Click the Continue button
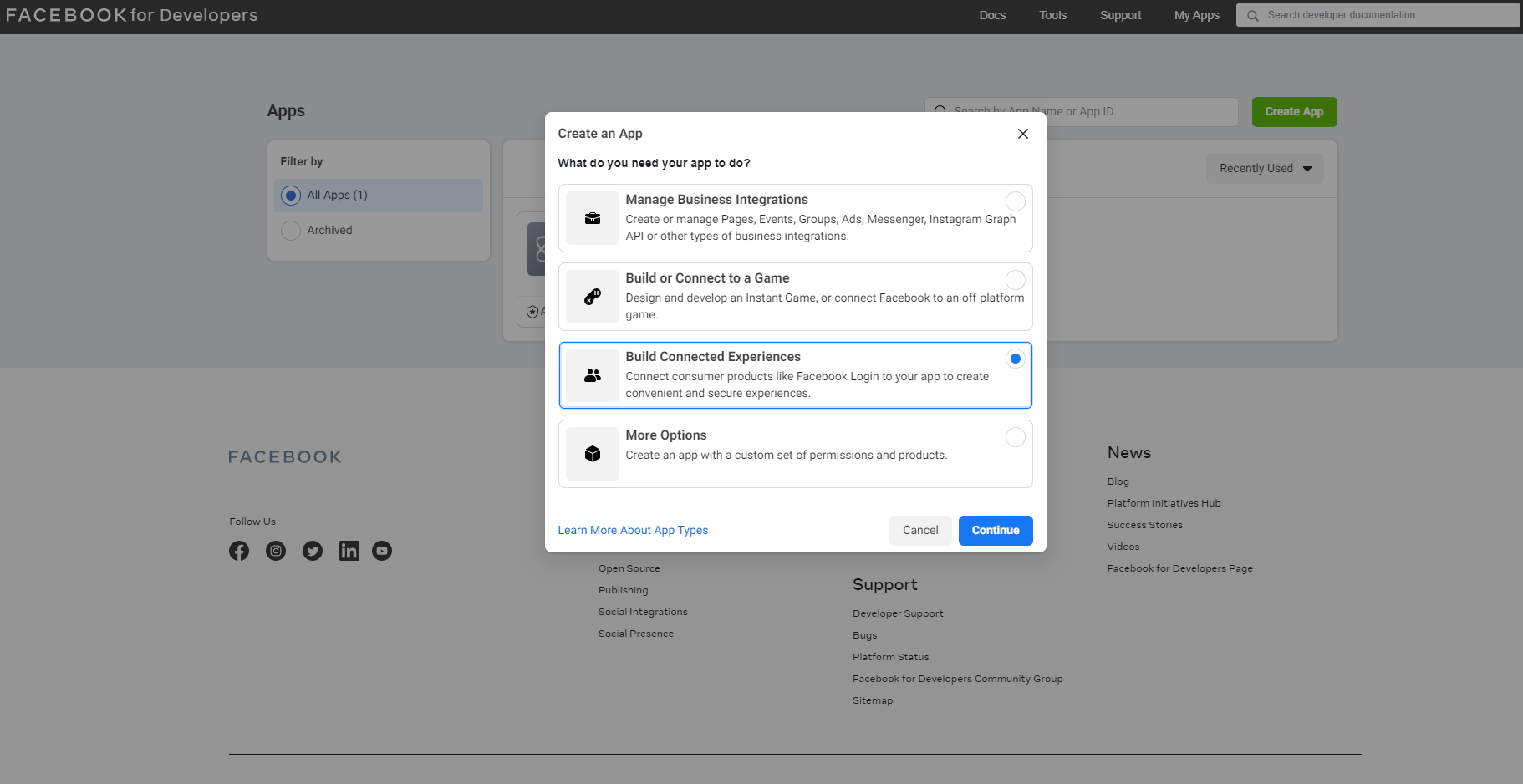Screen dimensions: 1523x784 point(996,531)
